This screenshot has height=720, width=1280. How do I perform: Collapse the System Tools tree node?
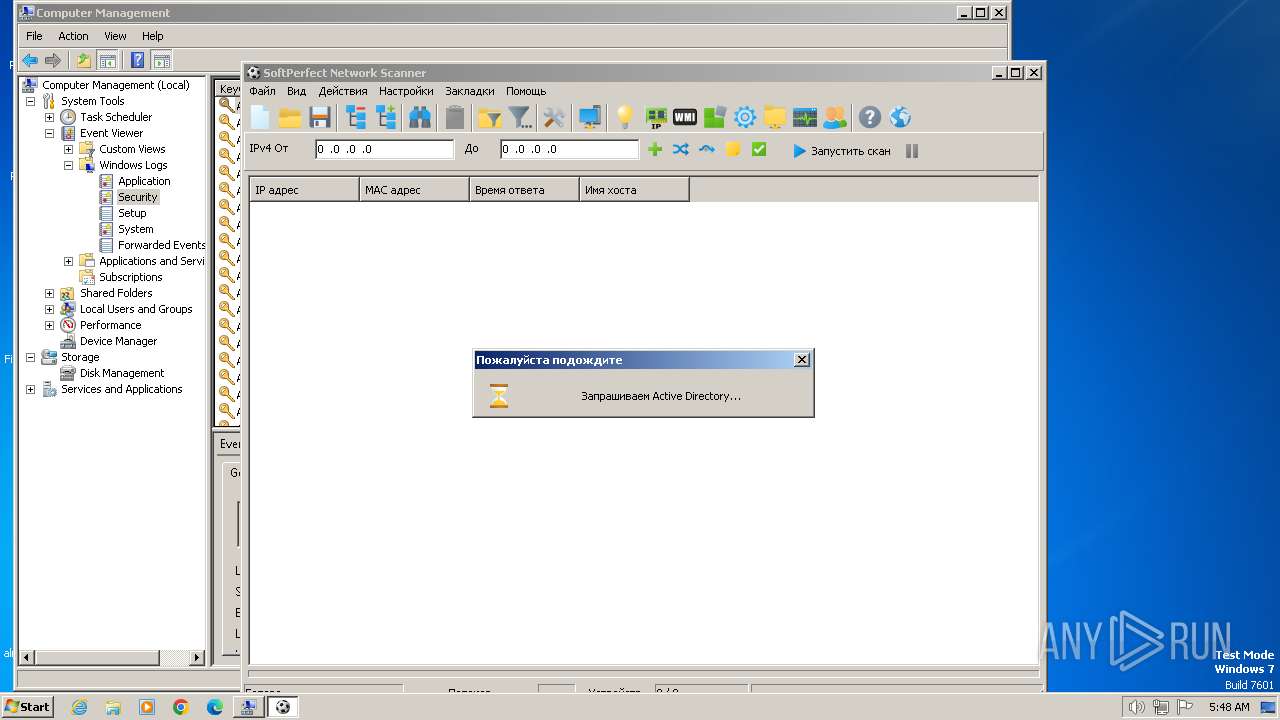click(x=30, y=101)
